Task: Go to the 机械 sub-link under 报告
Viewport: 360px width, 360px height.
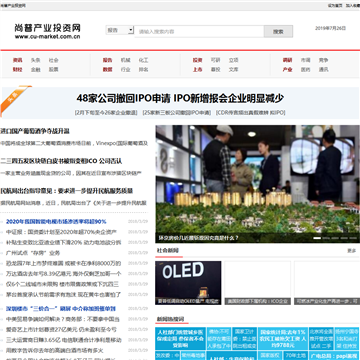Action: tap(125, 60)
